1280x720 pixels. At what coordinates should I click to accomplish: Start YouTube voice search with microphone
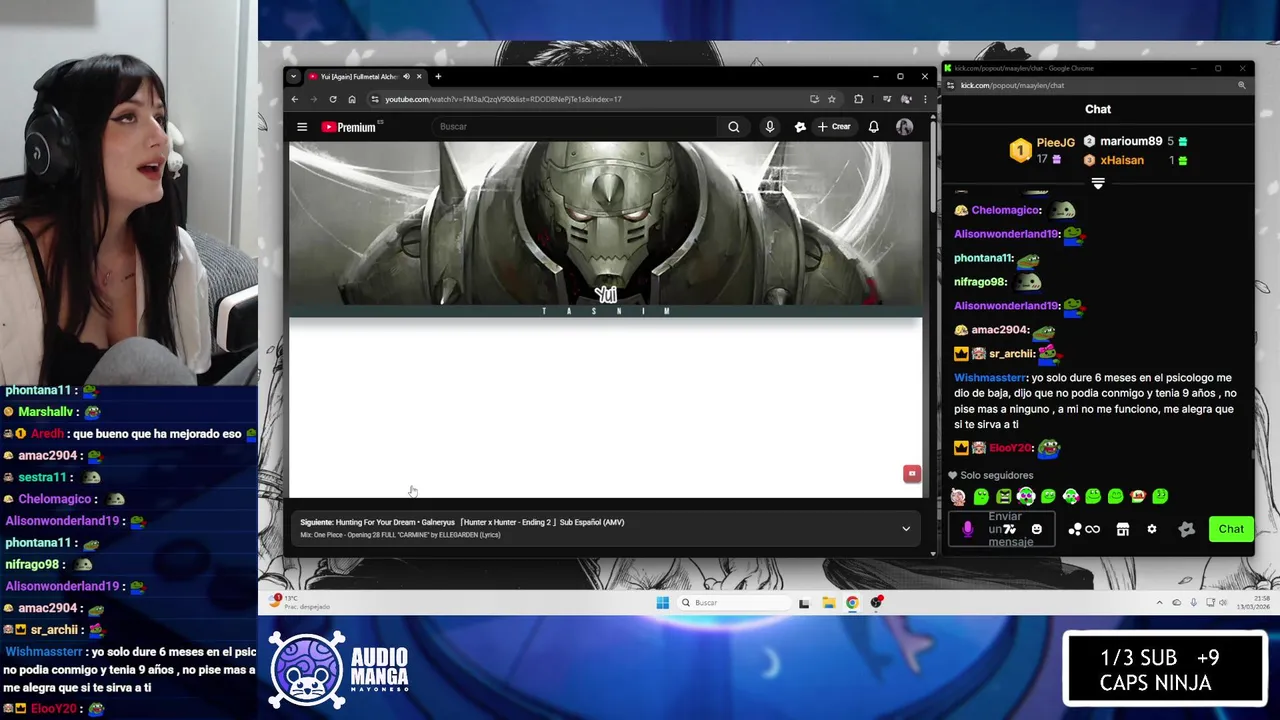pos(769,127)
